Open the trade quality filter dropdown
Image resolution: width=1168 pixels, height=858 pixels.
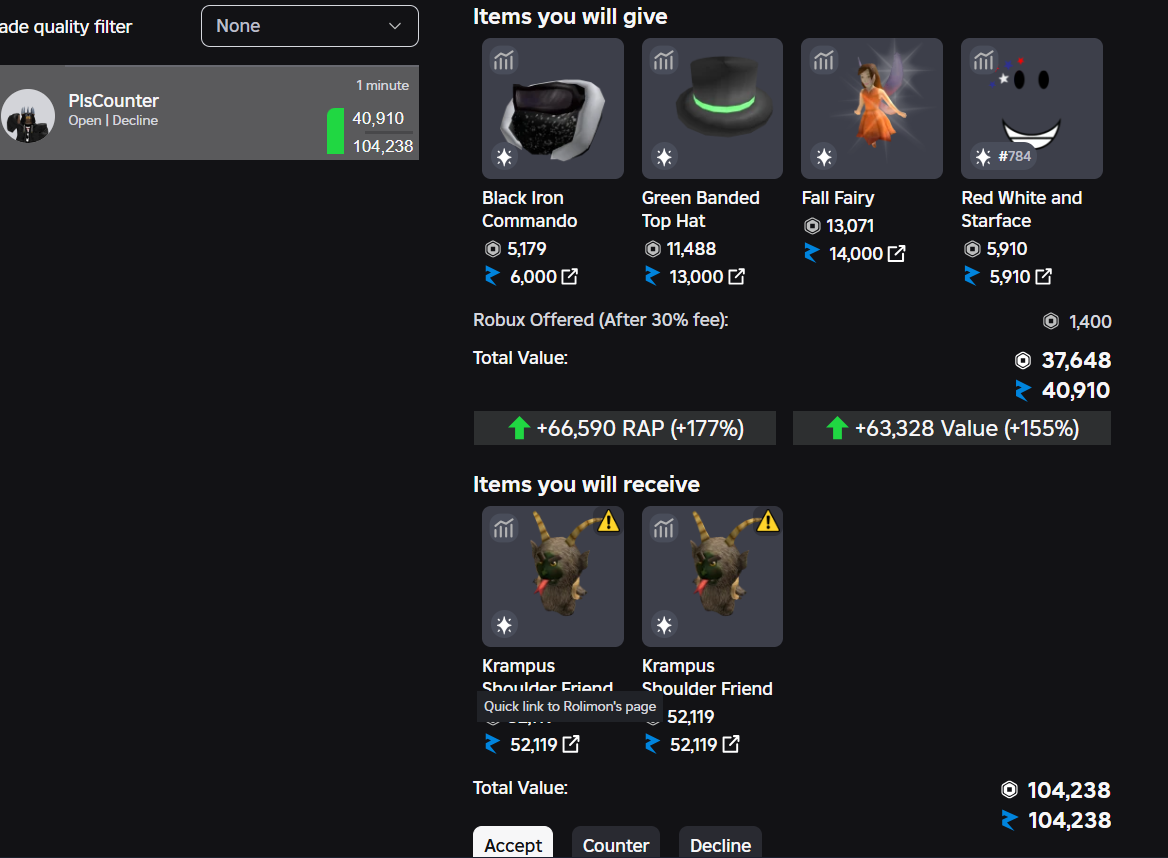tap(310, 26)
